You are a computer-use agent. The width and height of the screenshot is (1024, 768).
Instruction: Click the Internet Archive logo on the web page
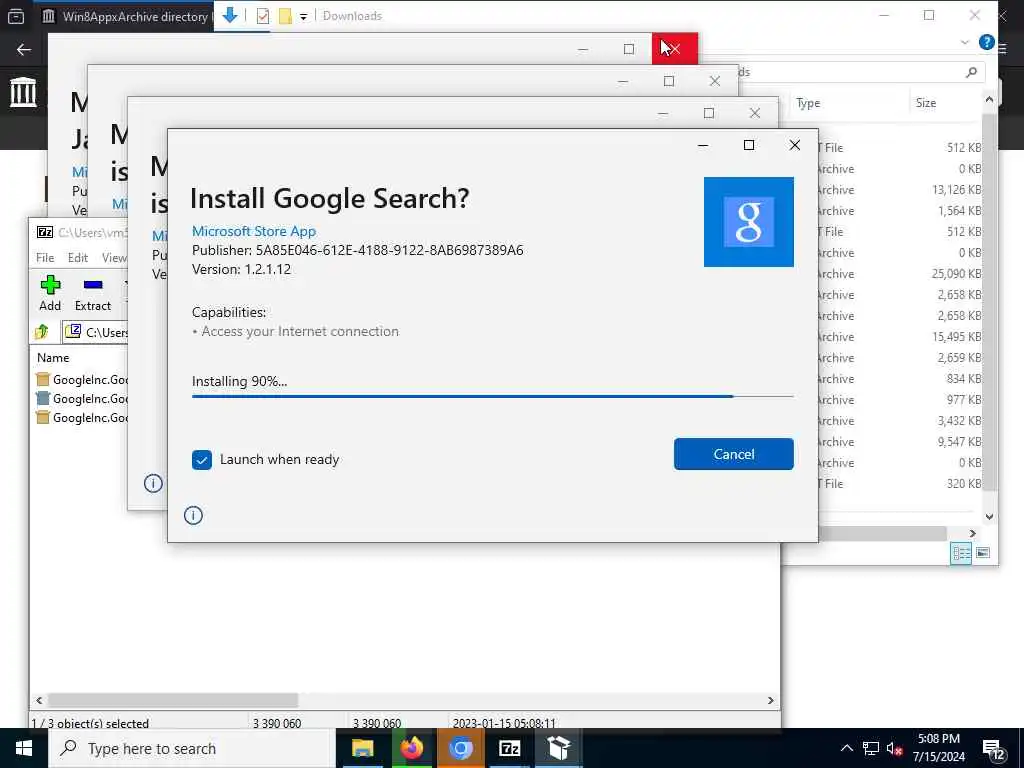tap(23, 92)
